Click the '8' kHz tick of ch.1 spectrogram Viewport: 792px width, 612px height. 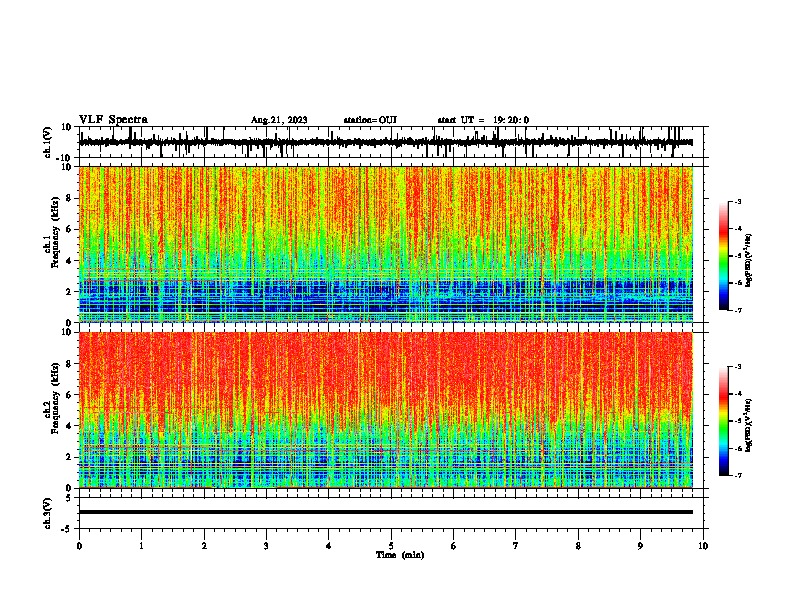click(70, 198)
